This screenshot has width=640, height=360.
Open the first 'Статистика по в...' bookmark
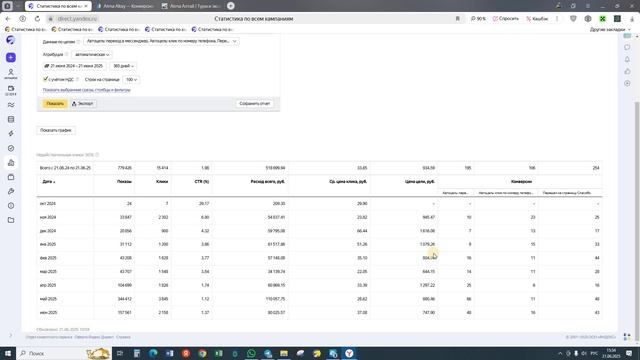coord(26,29)
